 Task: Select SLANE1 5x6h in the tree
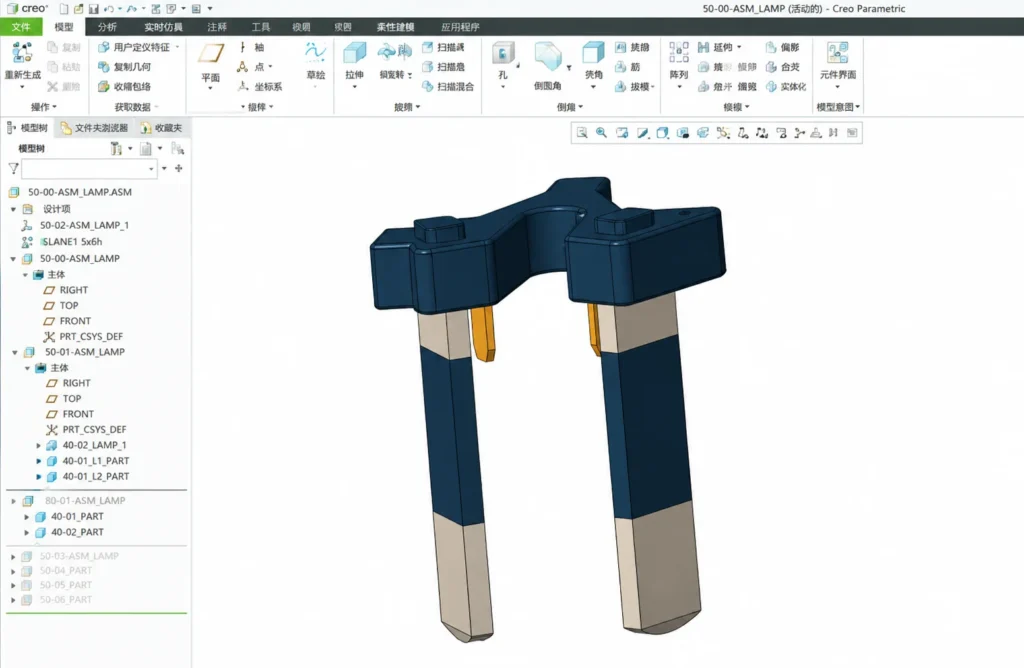click(72, 242)
